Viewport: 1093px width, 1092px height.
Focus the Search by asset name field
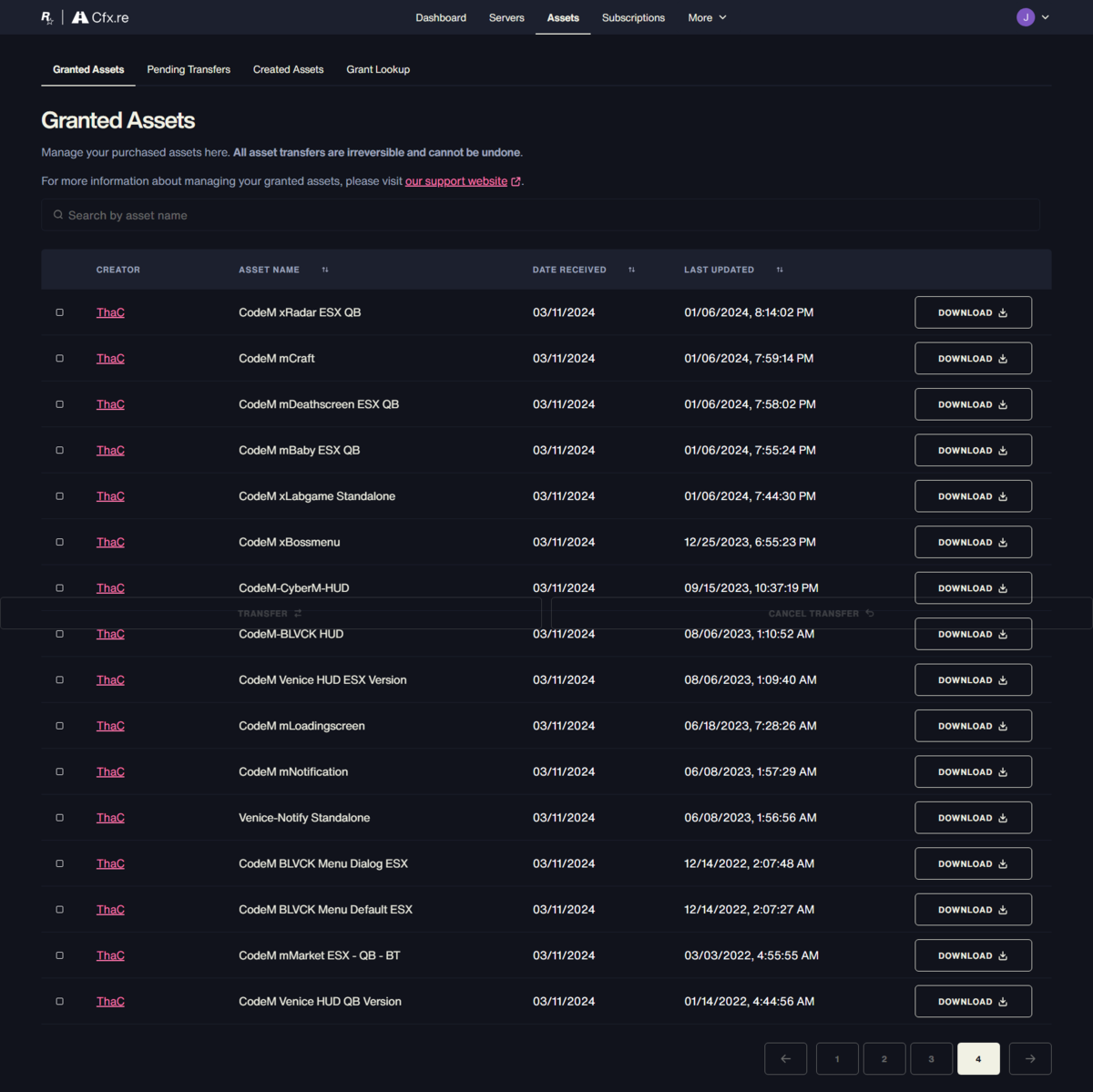pyautogui.click(x=540, y=215)
